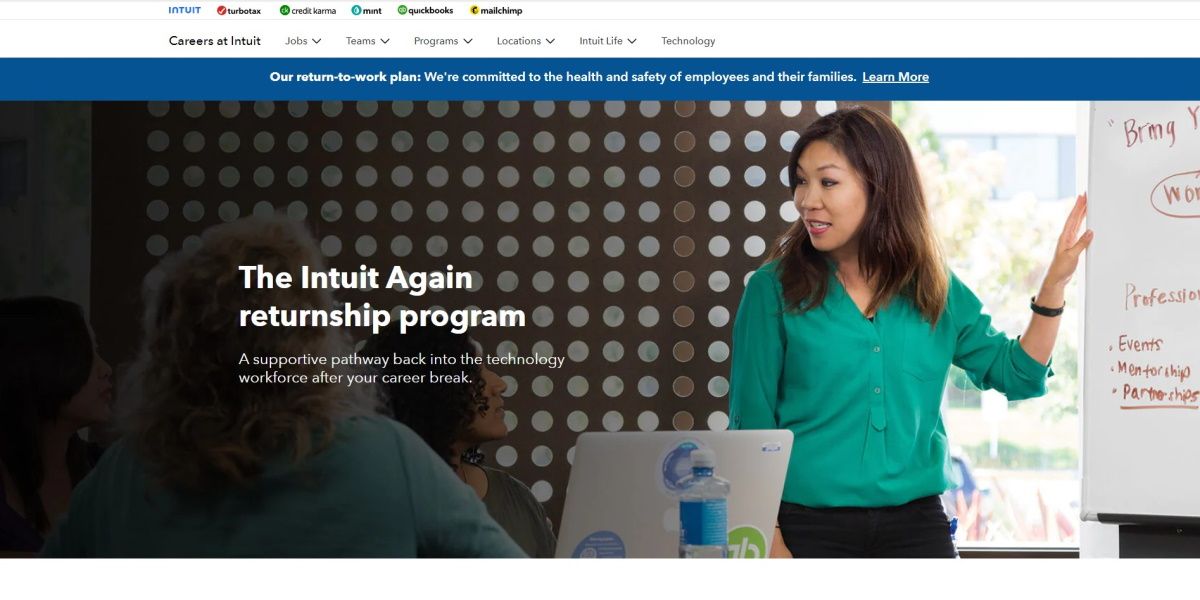Expand the Programs dropdown chevron
This screenshot has height=600, width=1200.
[x=467, y=41]
